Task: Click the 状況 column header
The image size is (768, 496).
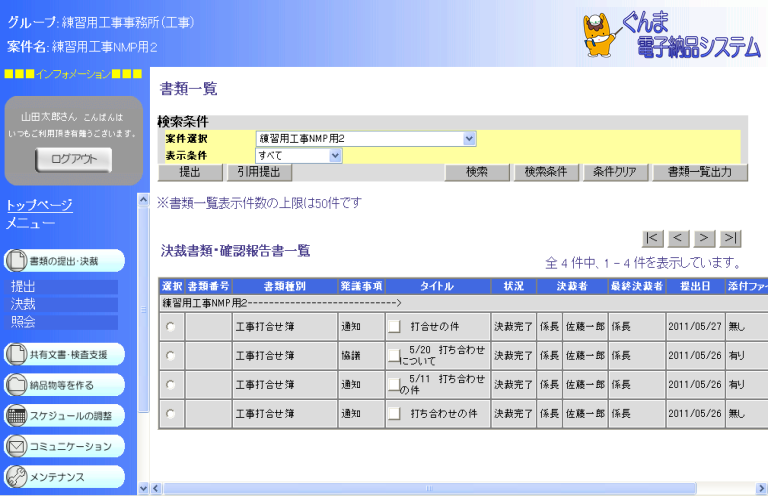Action: point(514,286)
